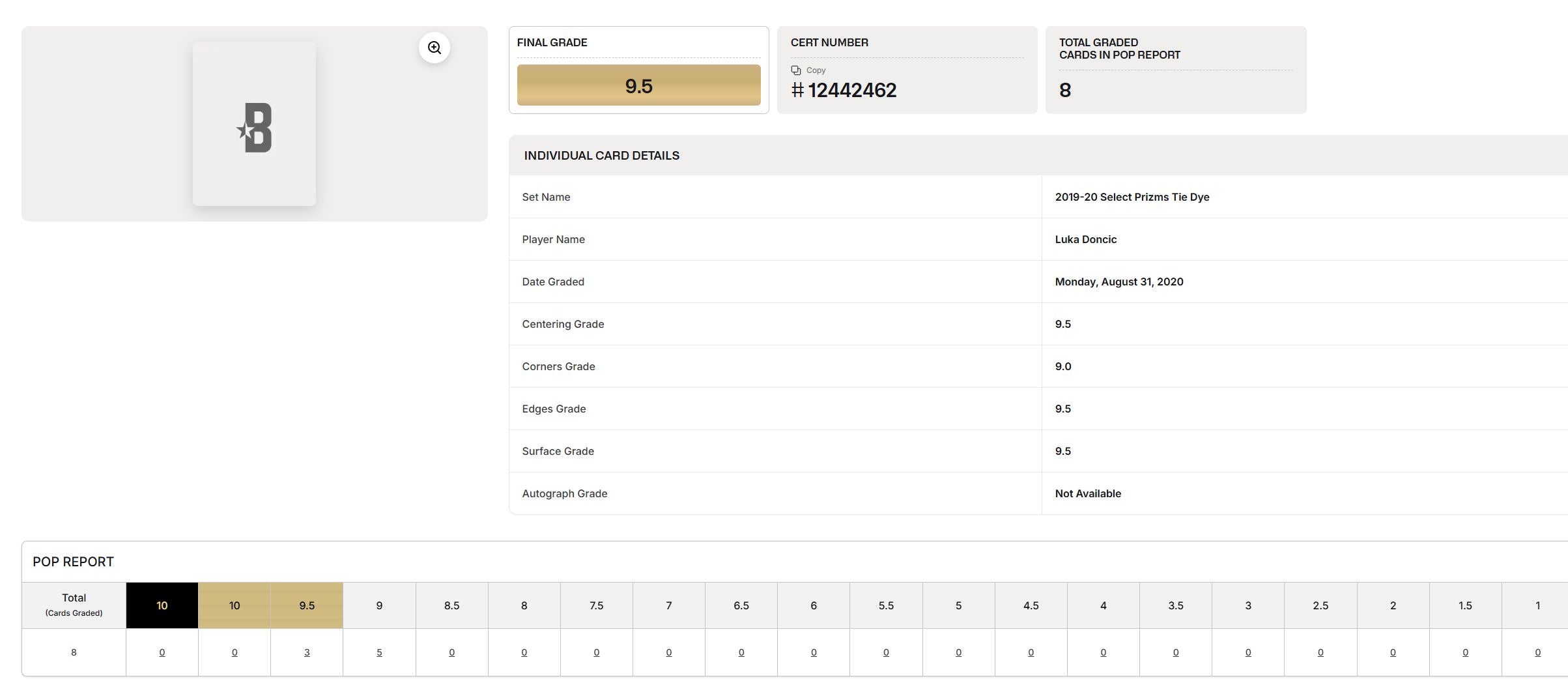Click the gold 9.5 final grade bar

click(638, 85)
